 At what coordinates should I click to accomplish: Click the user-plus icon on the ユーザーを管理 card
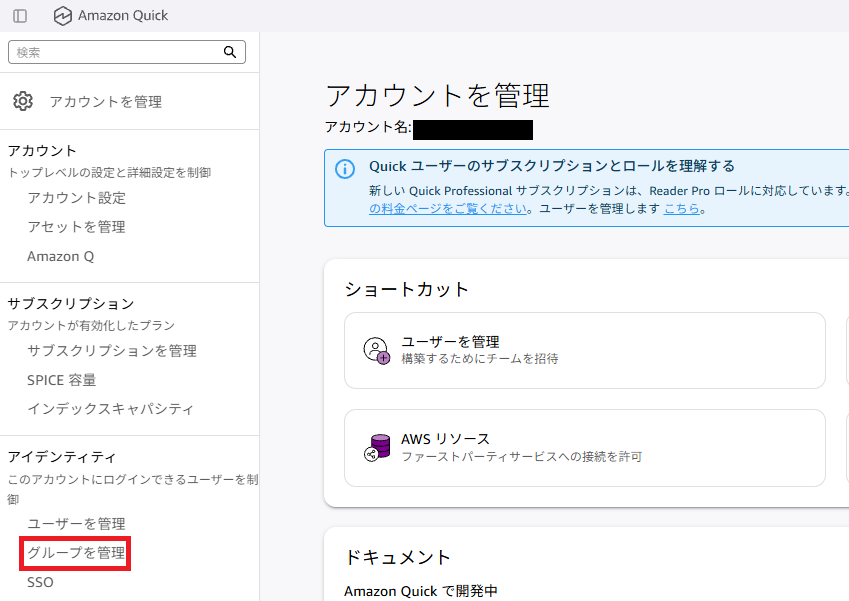pos(376,350)
